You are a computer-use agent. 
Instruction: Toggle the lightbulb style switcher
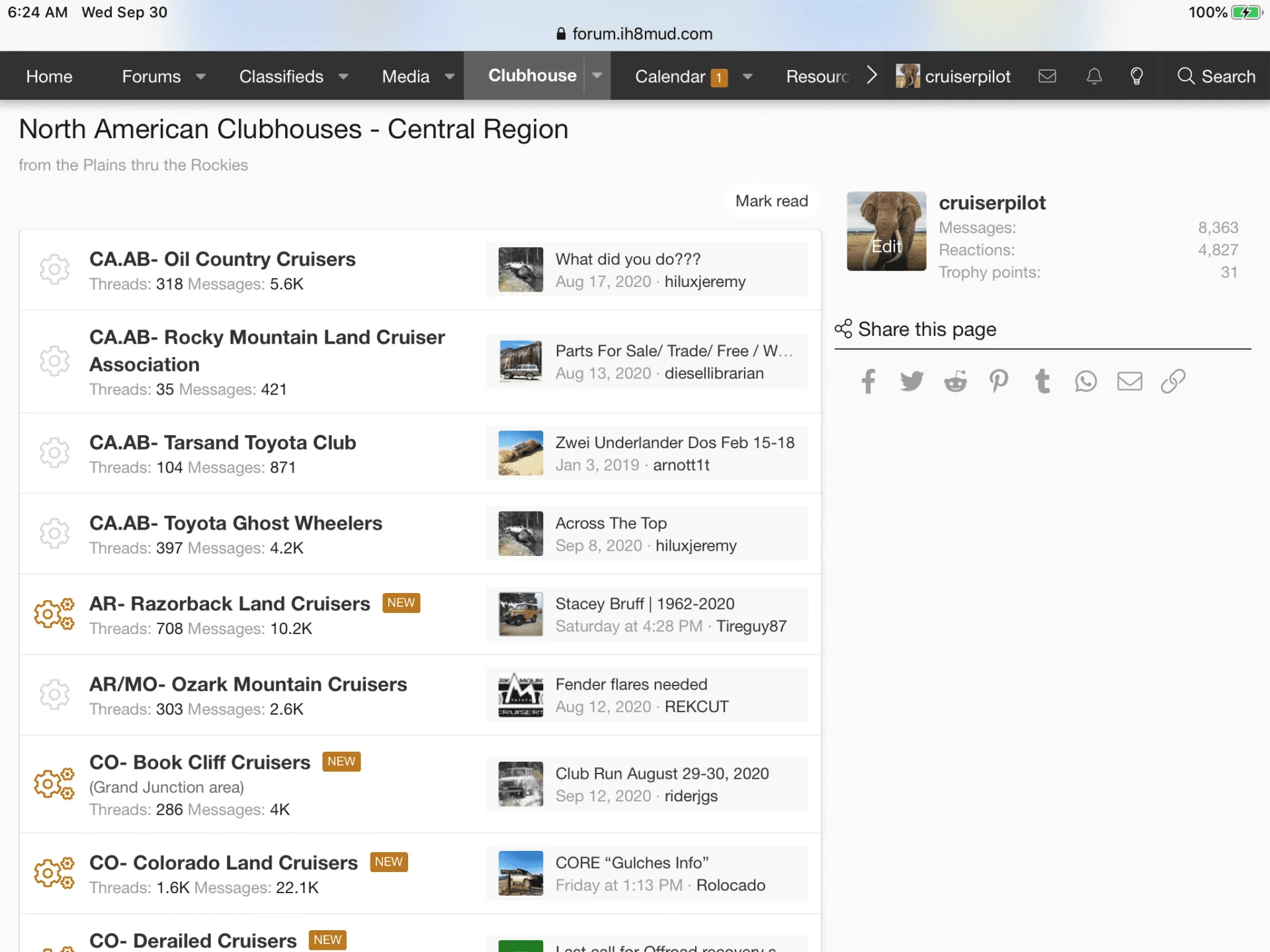click(x=1136, y=76)
